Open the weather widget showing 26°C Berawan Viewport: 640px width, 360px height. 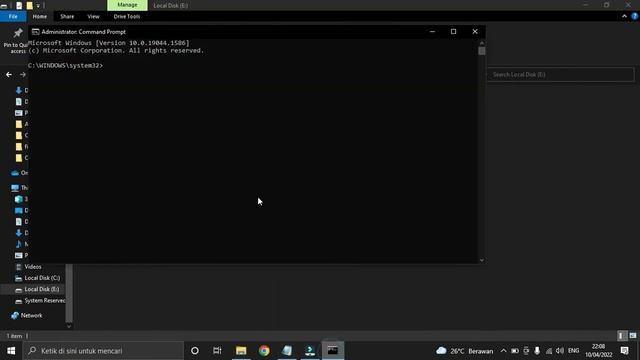coord(464,351)
